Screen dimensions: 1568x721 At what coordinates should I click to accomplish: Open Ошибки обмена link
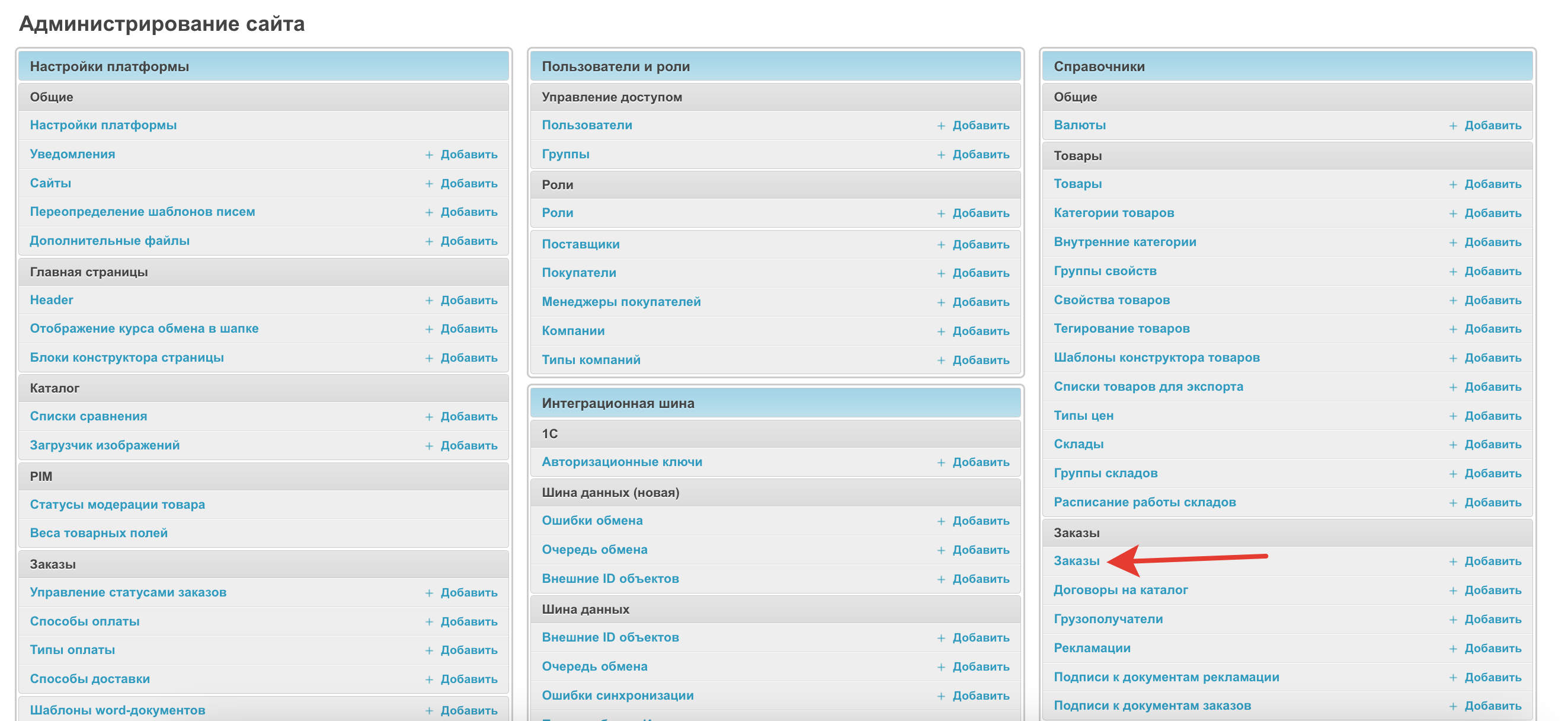click(591, 520)
